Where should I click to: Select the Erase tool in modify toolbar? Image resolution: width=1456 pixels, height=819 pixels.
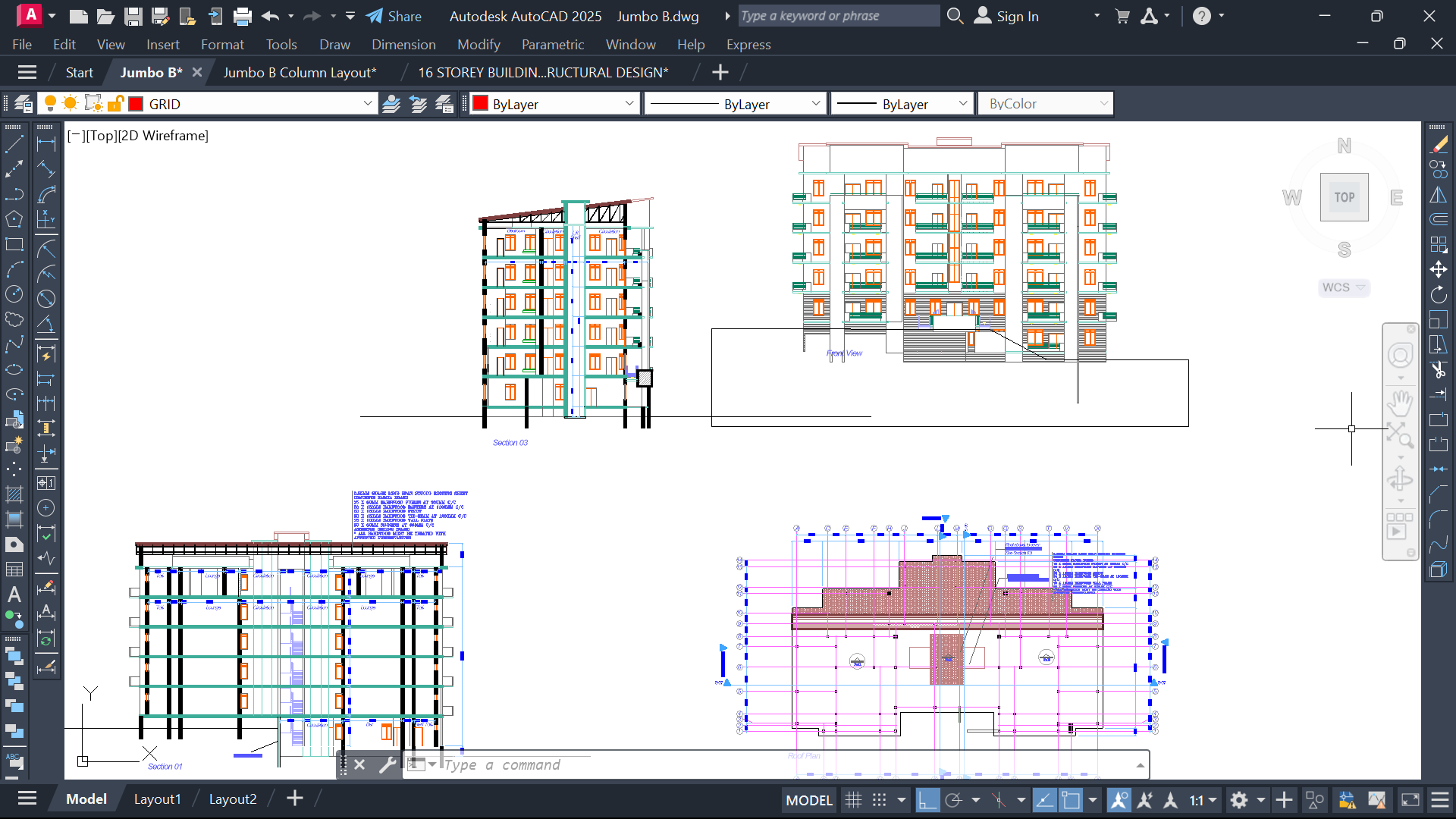click(1439, 144)
